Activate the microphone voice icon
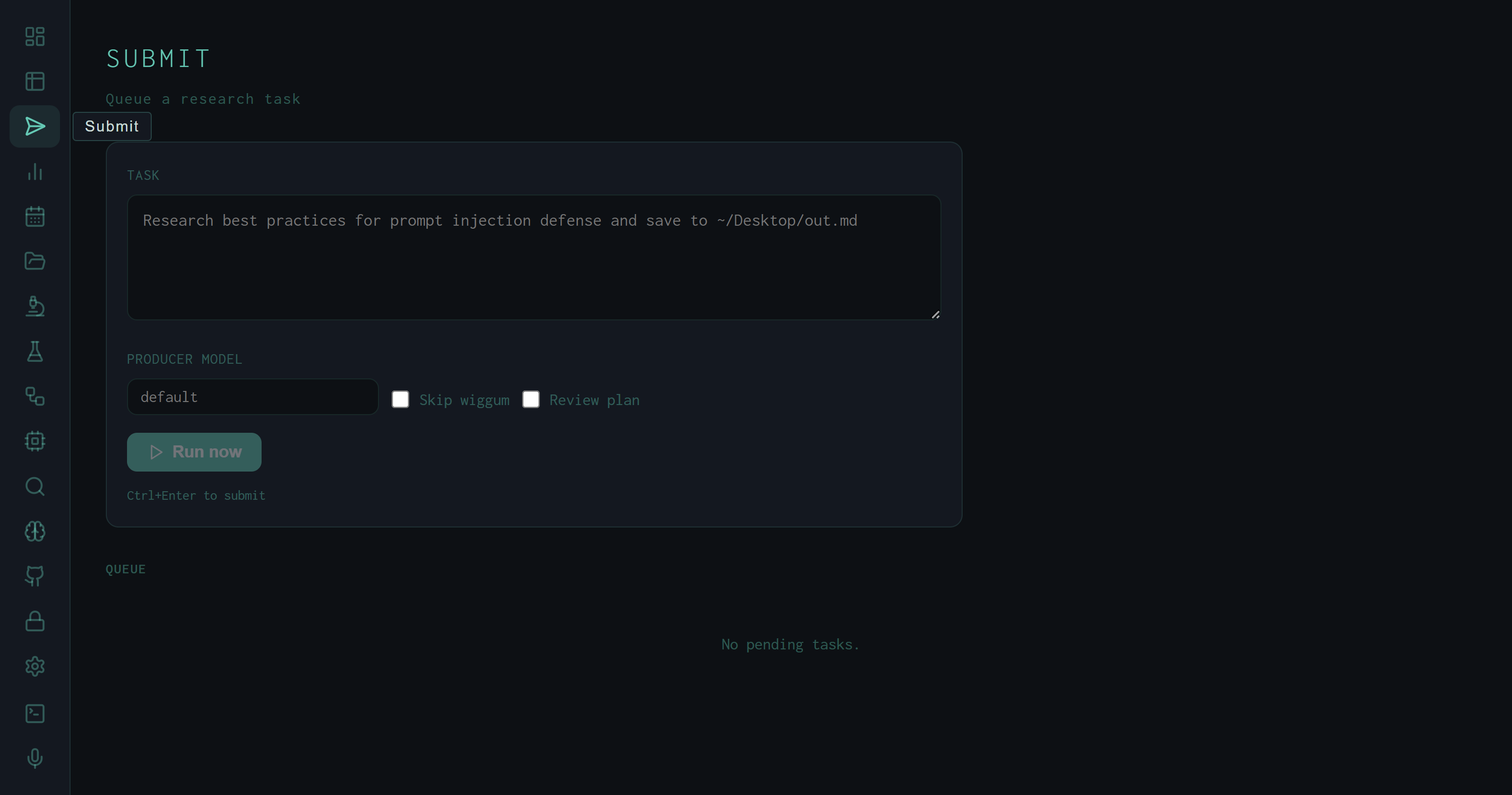This screenshot has height=795, width=1512. [35, 758]
